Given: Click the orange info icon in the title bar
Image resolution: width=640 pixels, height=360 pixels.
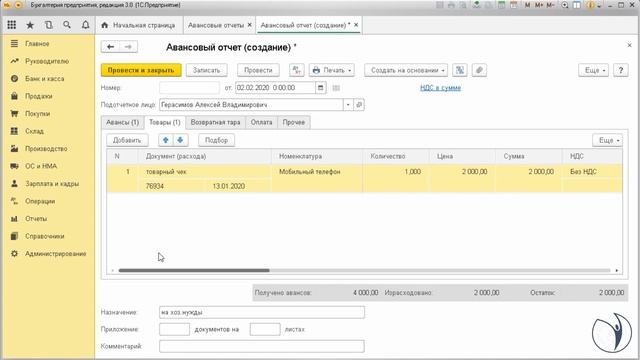Looking at the screenshot, I should 590,5.
